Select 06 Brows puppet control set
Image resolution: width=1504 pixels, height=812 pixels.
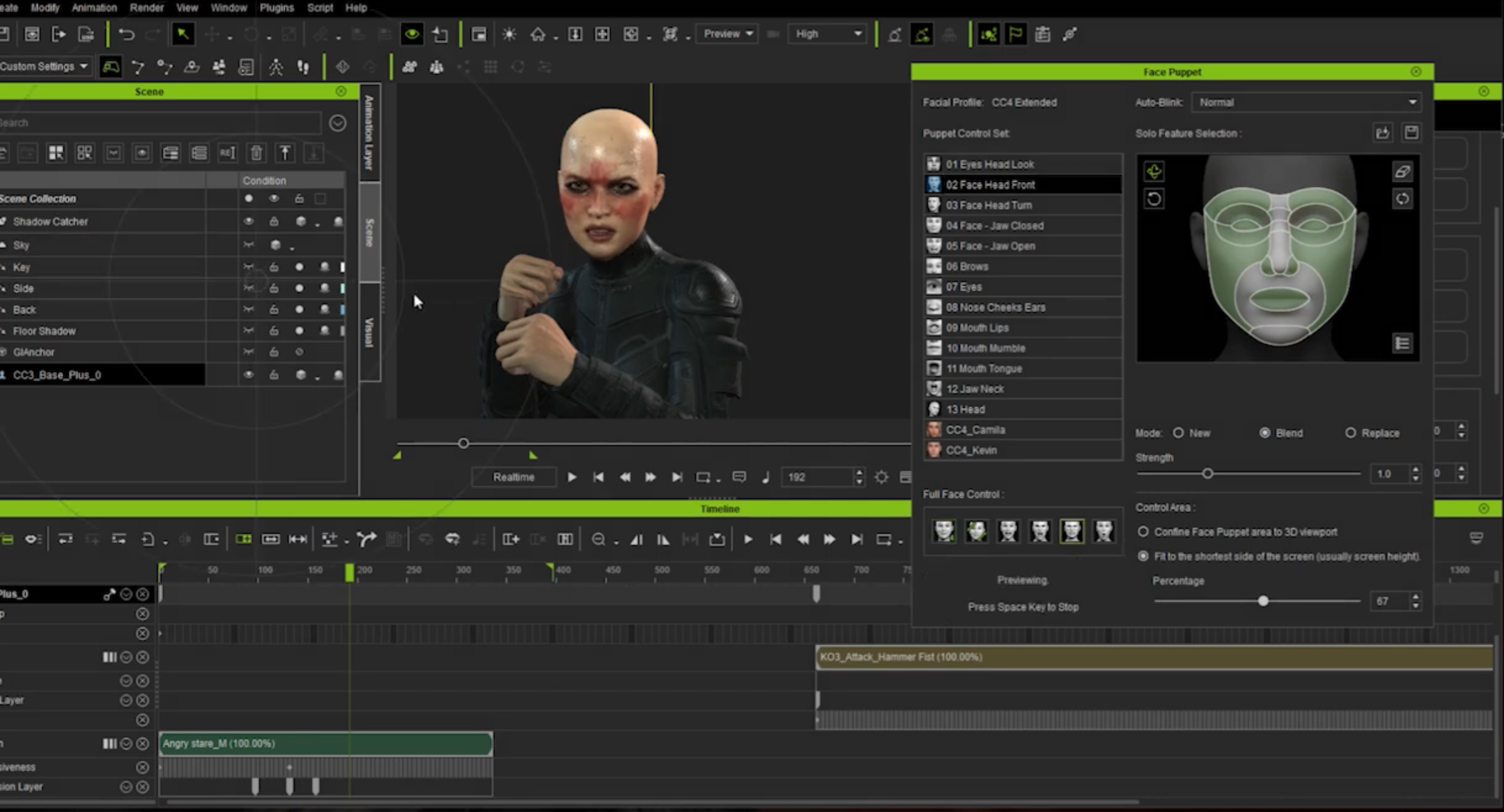(1023, 266)
